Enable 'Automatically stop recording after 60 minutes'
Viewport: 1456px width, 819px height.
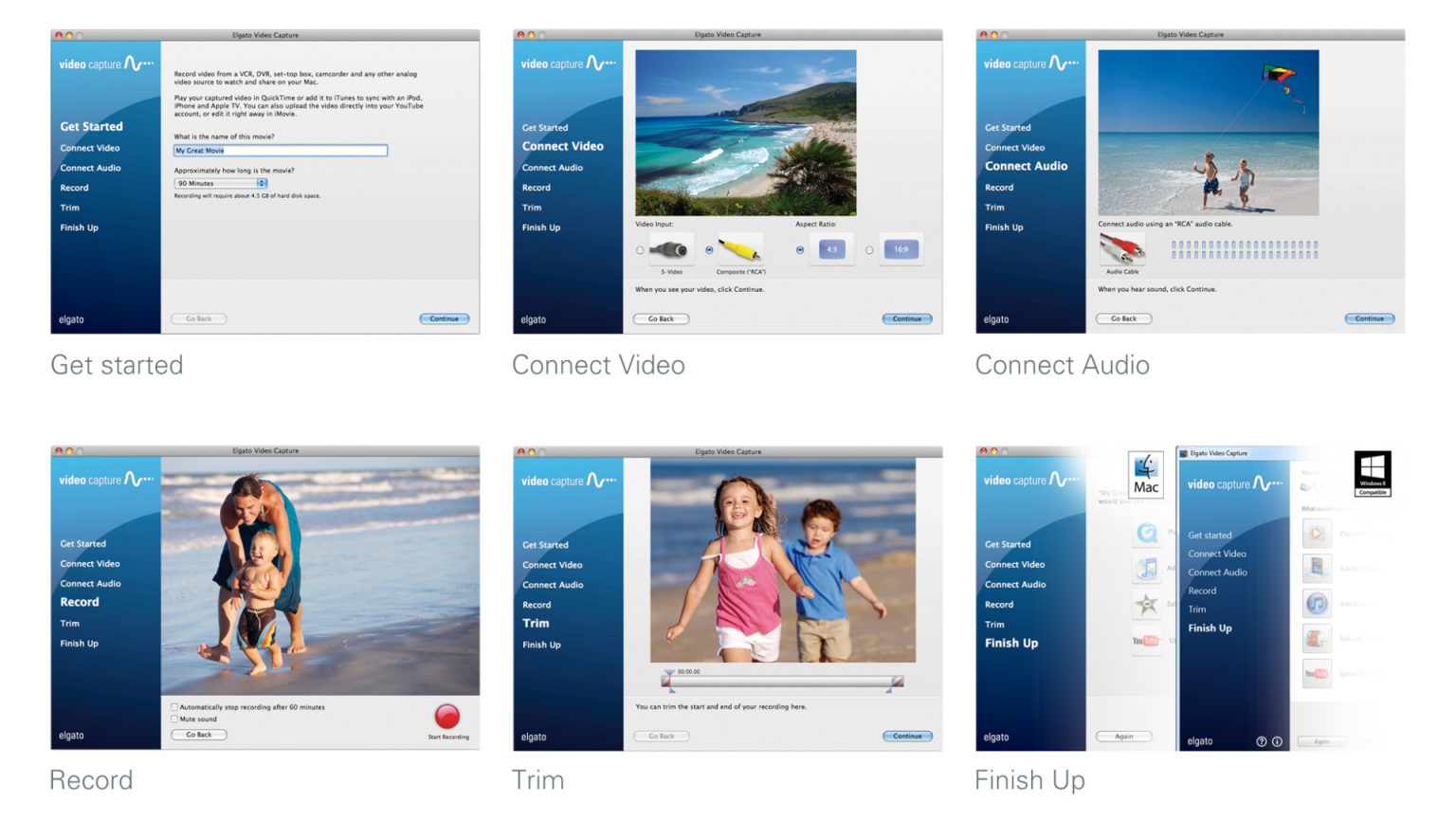[x=174, y=707]
